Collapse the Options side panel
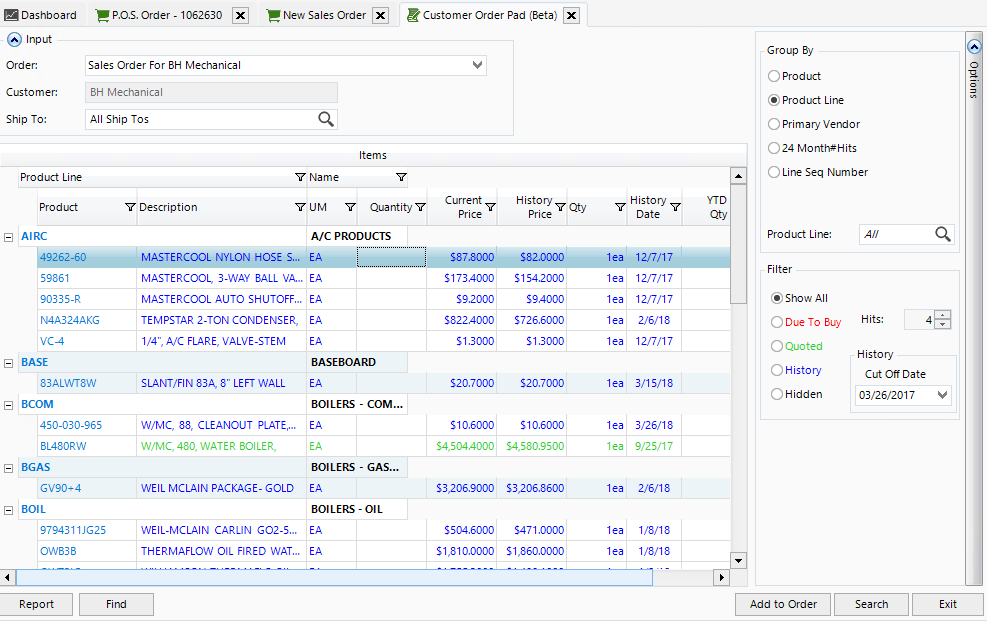987x621 pixels. point(973,46)
